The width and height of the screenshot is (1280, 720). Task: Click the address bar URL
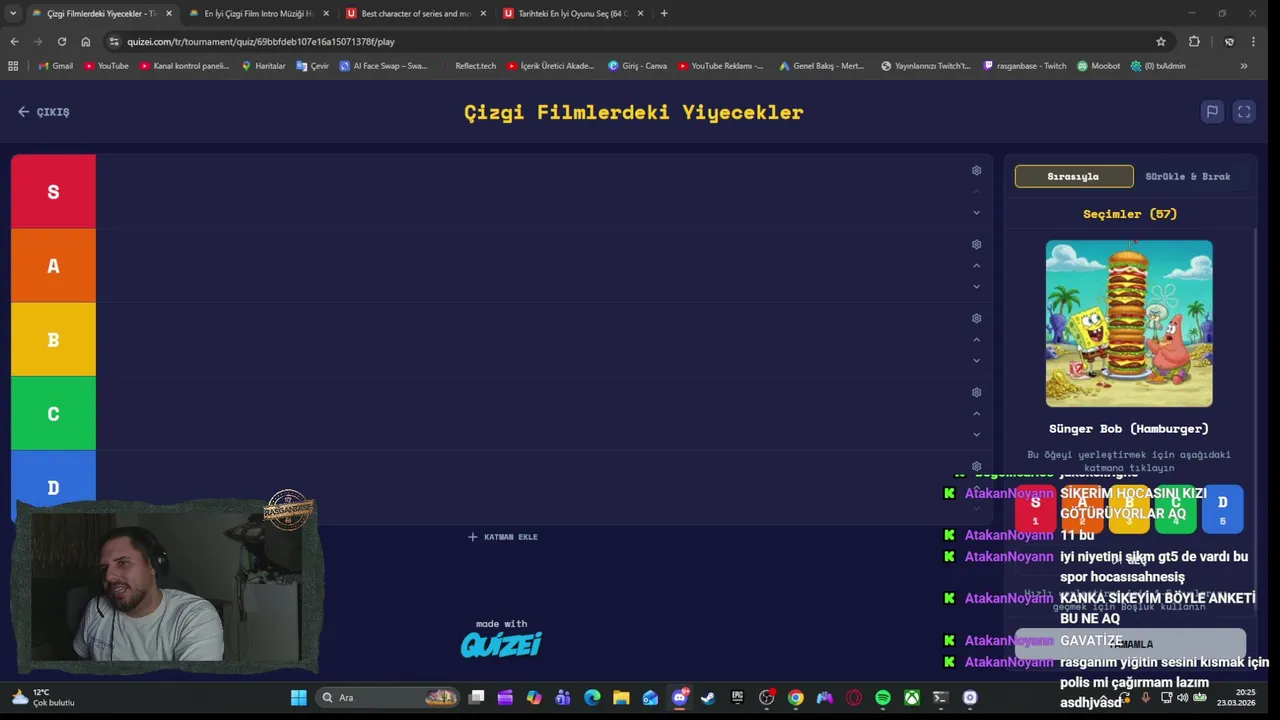(x=260, y=42)
